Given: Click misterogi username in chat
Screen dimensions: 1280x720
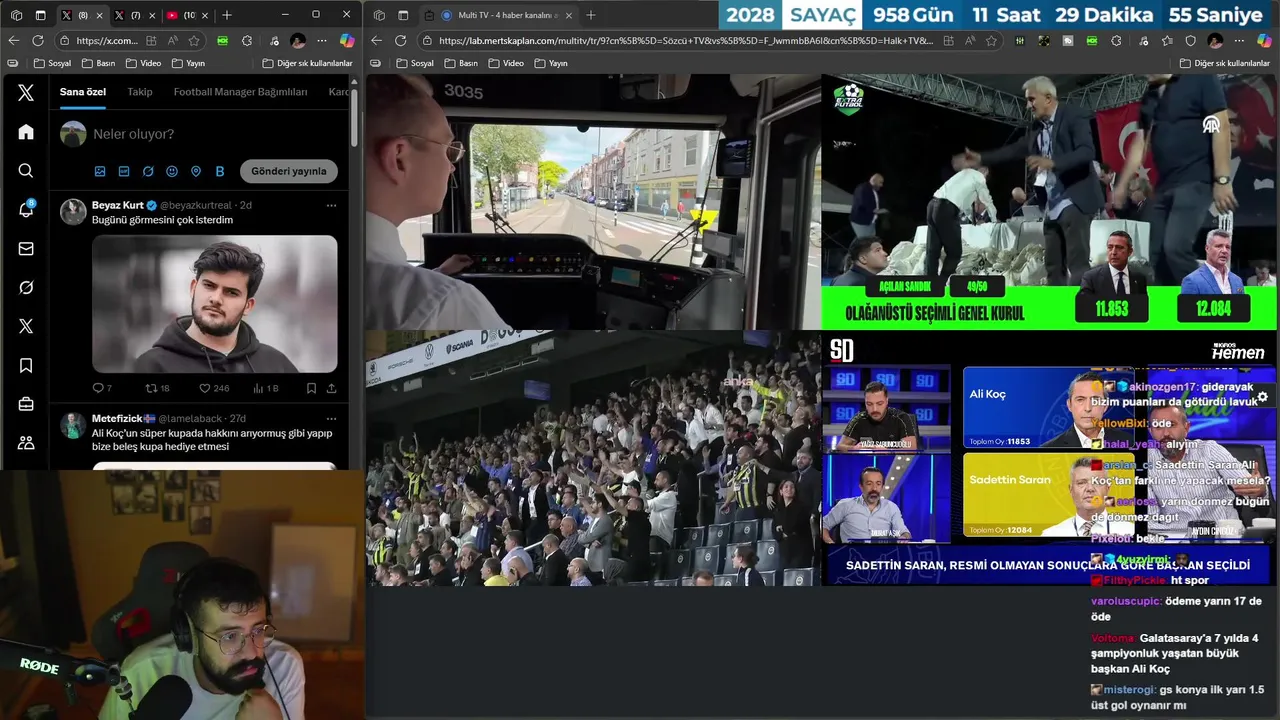Looking at the screenshot, I should [x=1130, y=689].
